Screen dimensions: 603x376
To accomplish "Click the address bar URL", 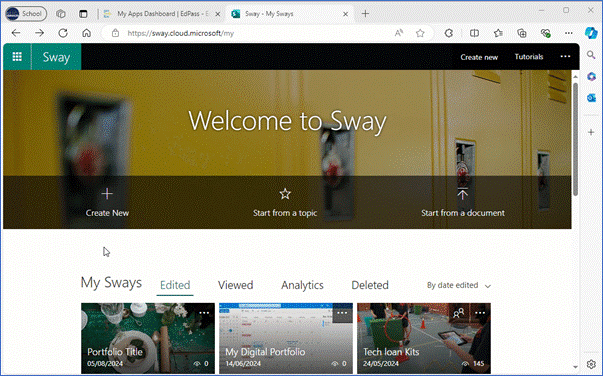I will click(181, 33).
